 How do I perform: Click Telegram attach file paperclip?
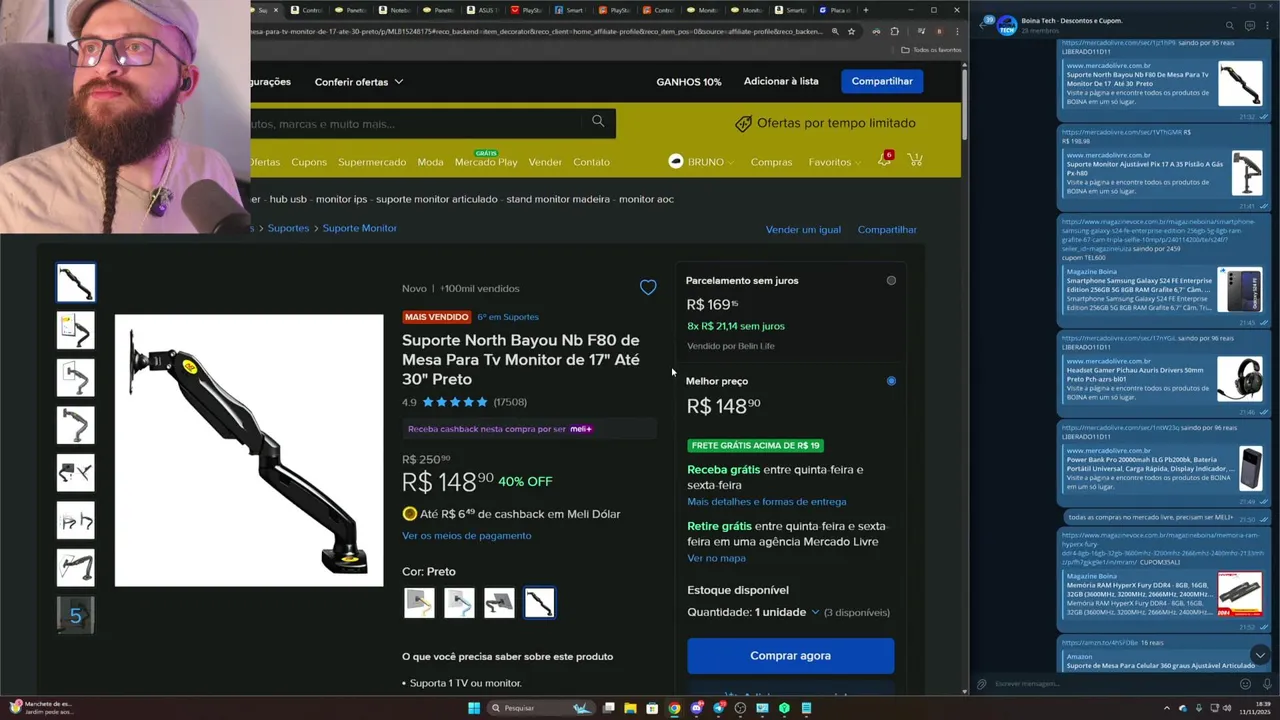(x=982, y=684)
